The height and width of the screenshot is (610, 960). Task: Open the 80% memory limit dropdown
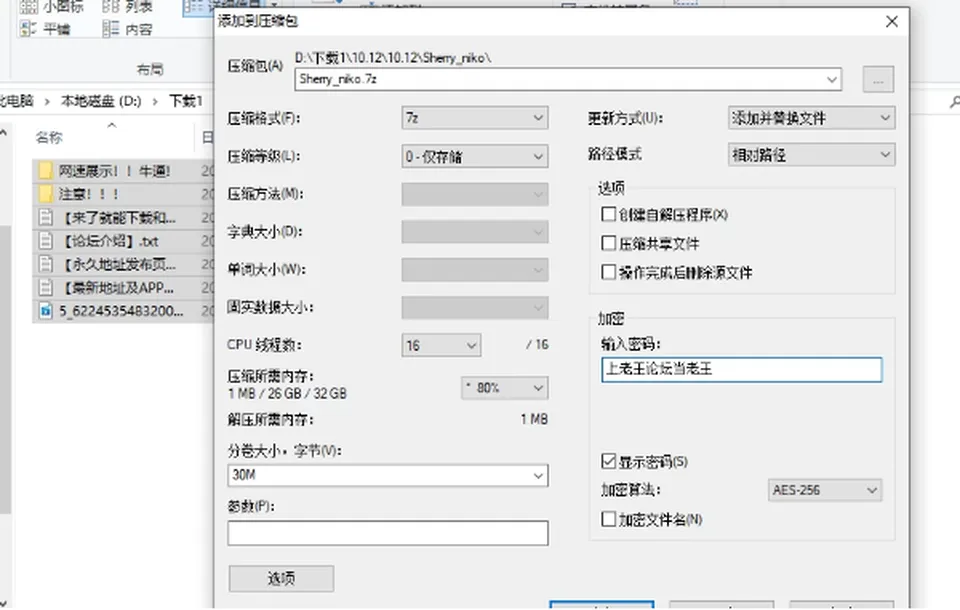(504, 388)
